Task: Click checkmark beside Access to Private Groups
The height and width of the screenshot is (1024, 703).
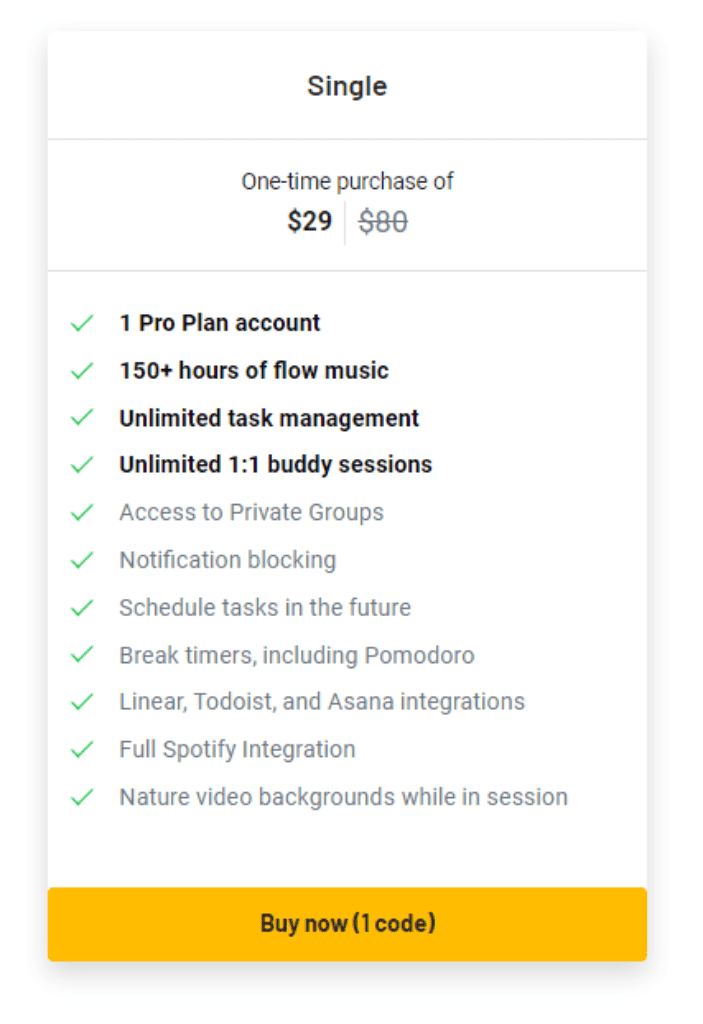Action: coord(82,513)
